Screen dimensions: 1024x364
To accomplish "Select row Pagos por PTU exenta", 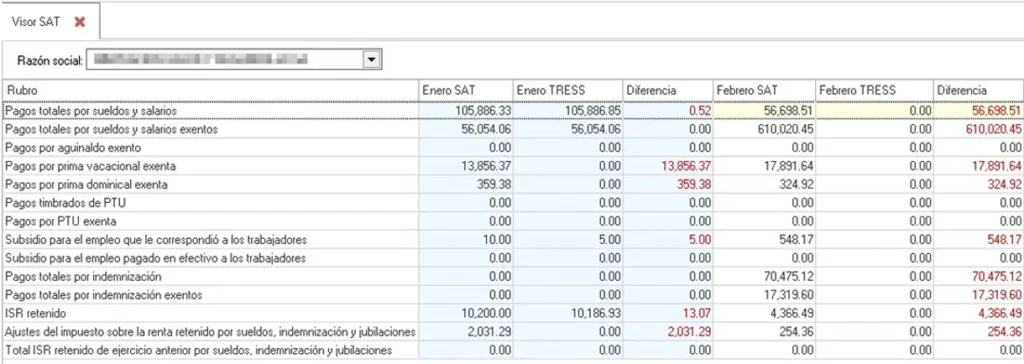I will 512,221.
